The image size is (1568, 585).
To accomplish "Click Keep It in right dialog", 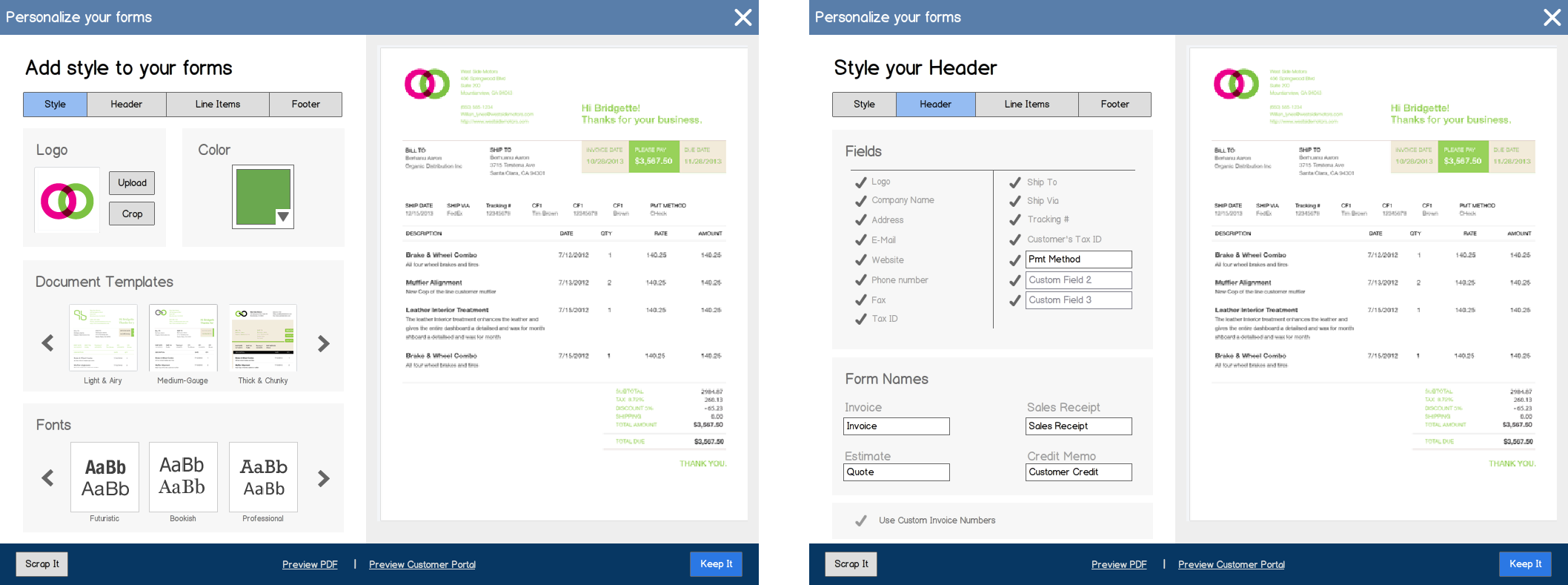I will tap(1525, 564).
